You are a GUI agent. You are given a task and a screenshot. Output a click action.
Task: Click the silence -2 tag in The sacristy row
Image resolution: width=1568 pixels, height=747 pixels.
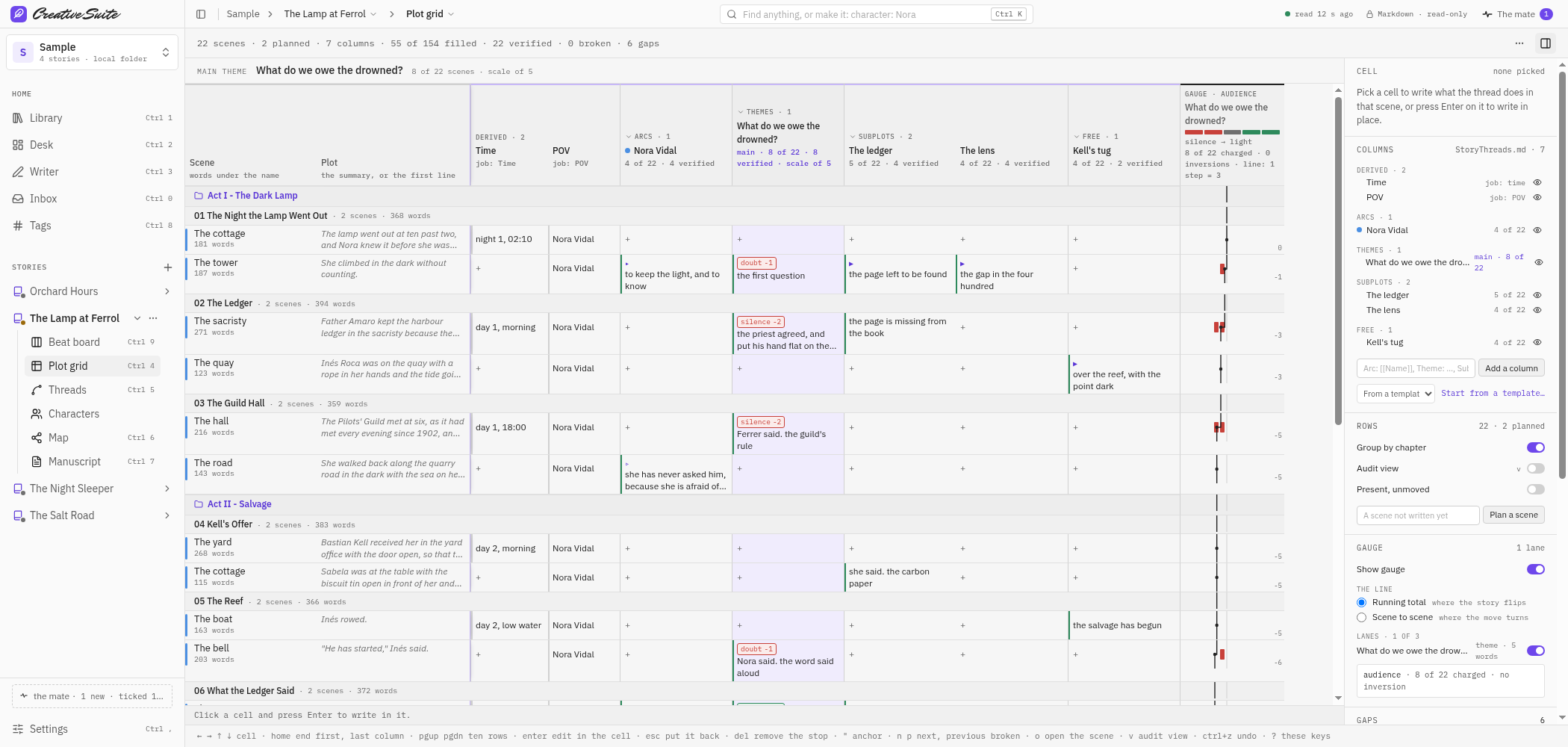(x=760, y=322)
